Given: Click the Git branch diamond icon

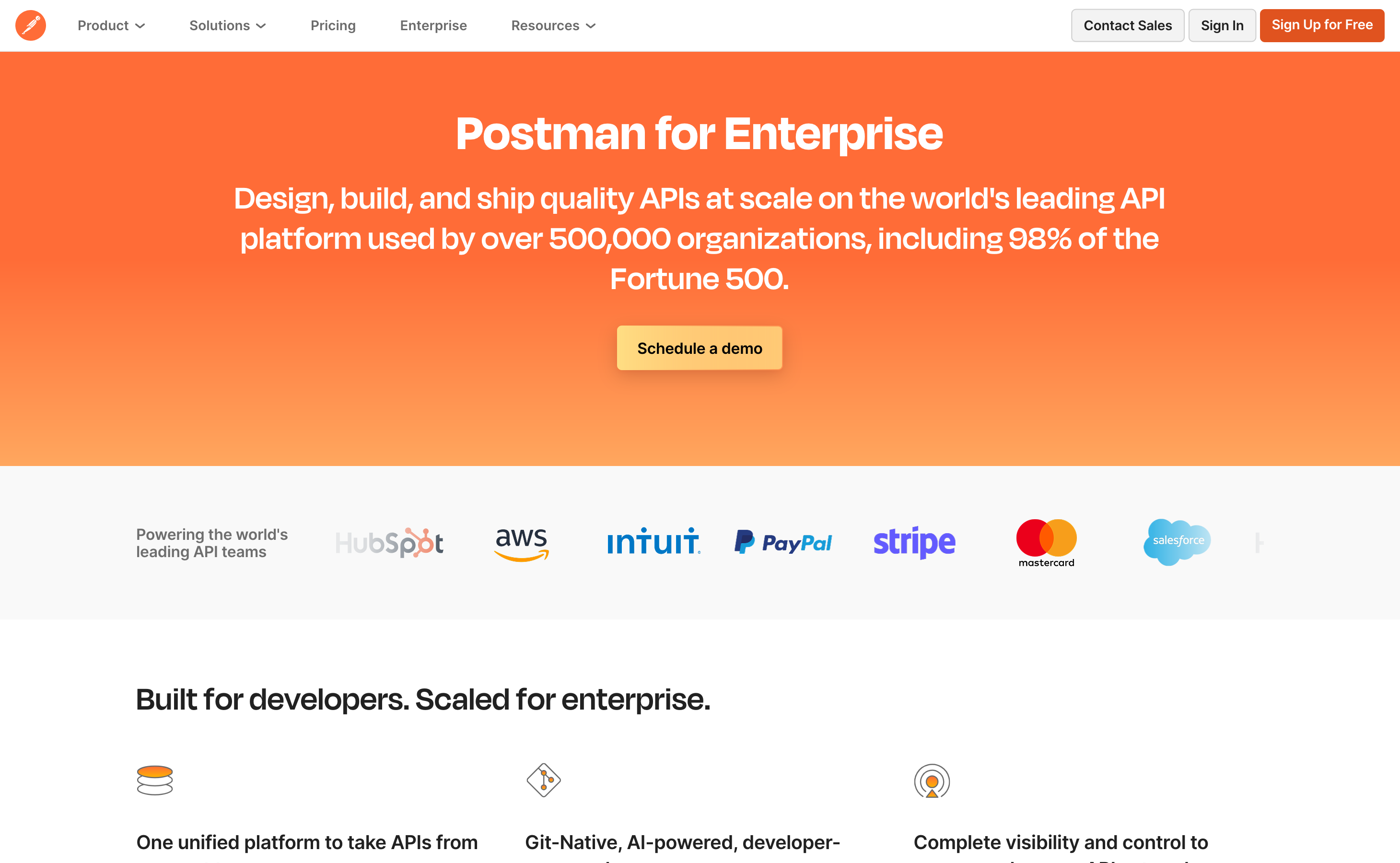Looking at the screenshot, I should [543, 780].
